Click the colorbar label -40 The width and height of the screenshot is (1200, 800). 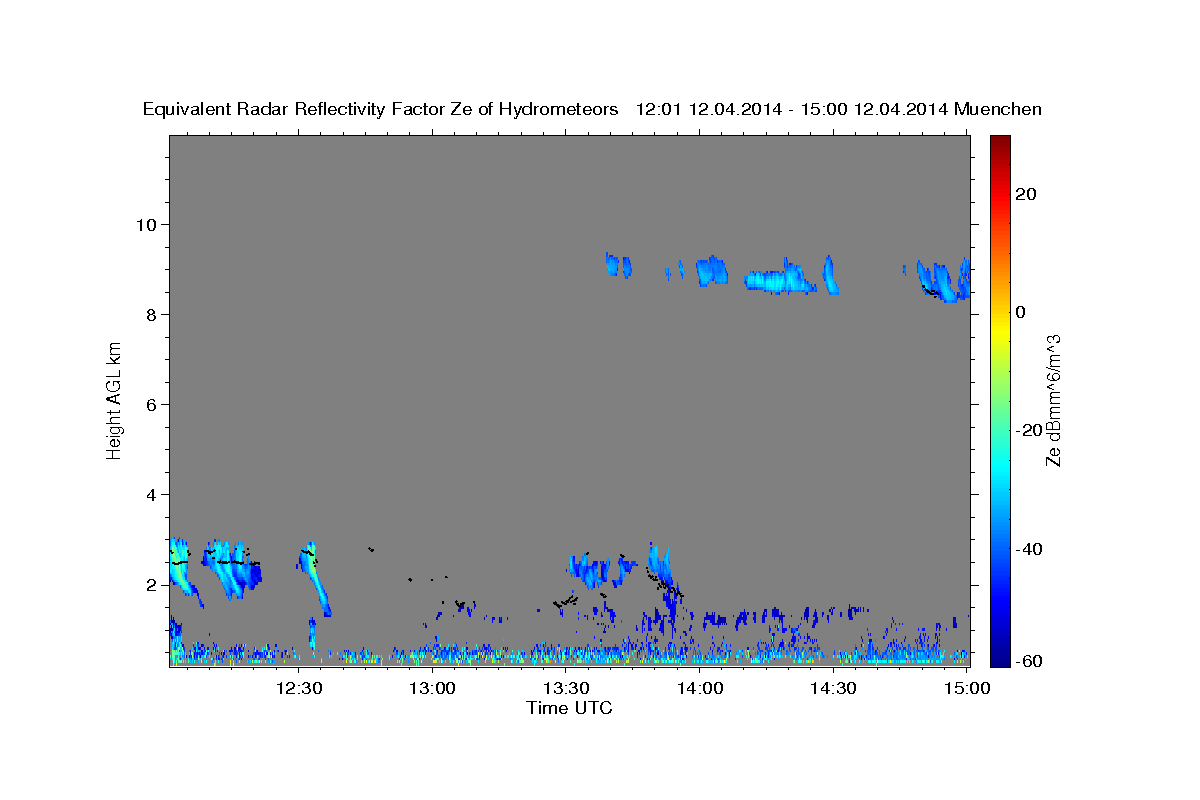pyautogui.click(x=1030, y=549)
